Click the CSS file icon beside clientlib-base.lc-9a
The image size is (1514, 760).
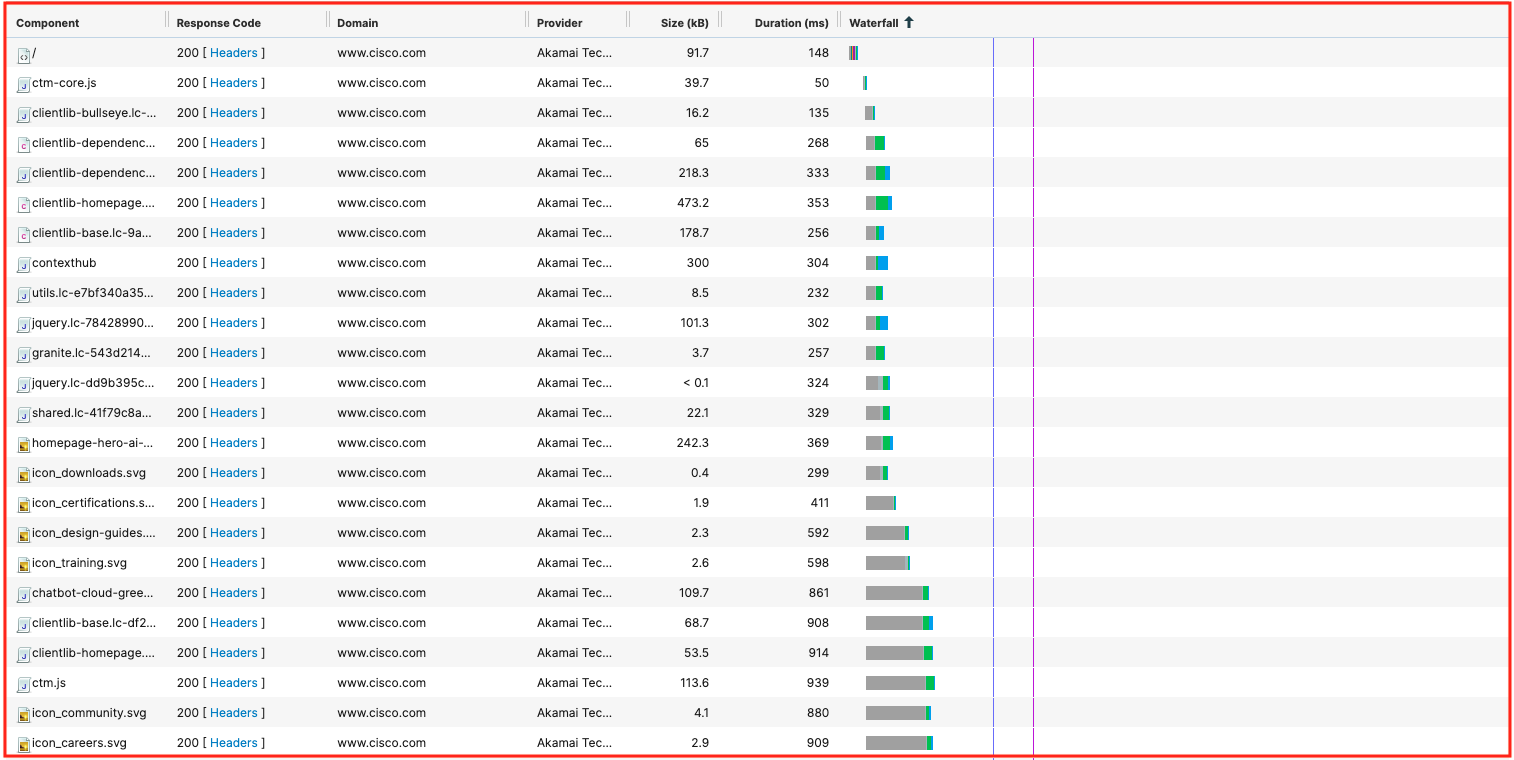(24, 234)
